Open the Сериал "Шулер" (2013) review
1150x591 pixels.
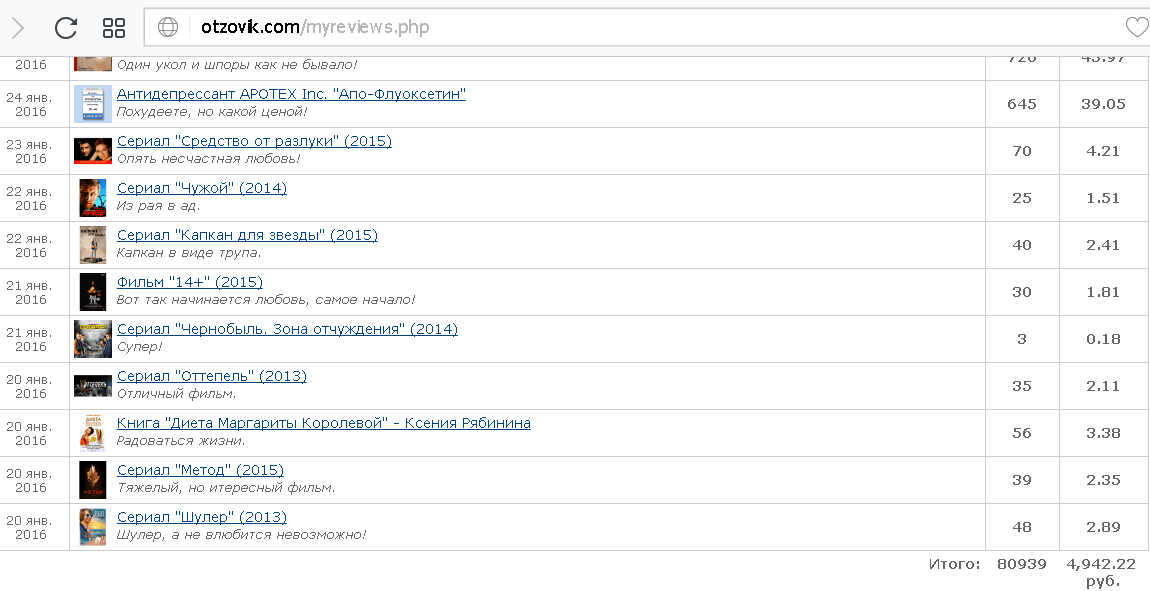tap(201, 517)
